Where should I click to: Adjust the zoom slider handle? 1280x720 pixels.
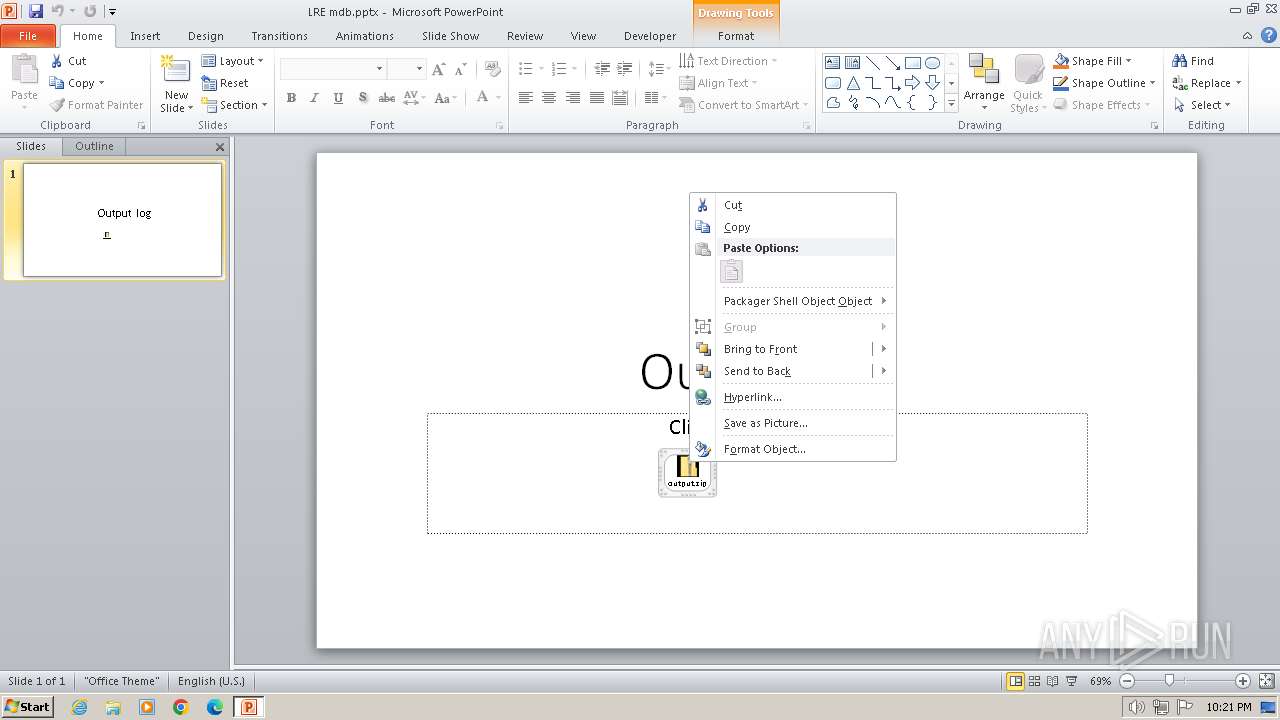(x=1169, y=681)
